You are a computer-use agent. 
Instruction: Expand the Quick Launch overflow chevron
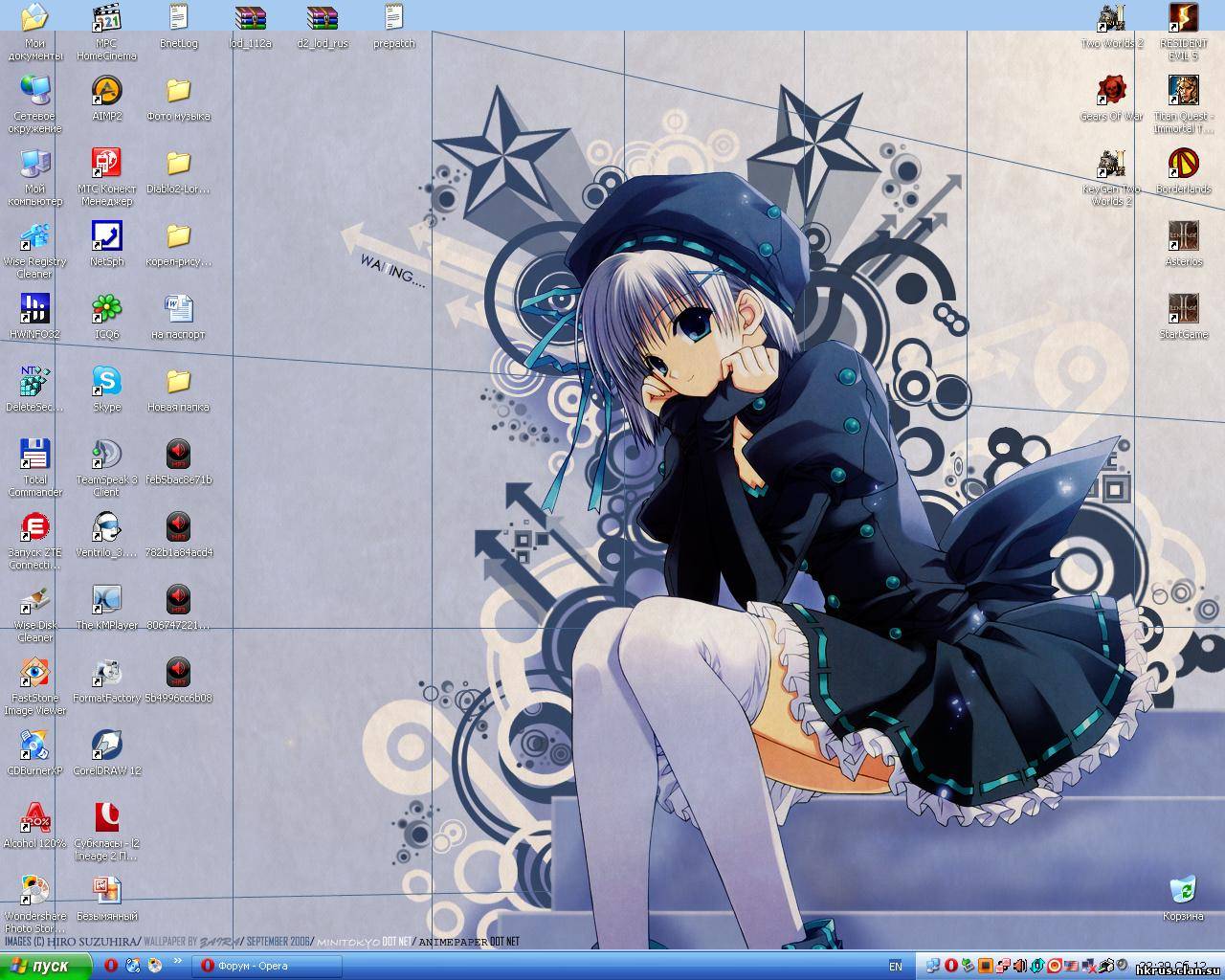177,961
